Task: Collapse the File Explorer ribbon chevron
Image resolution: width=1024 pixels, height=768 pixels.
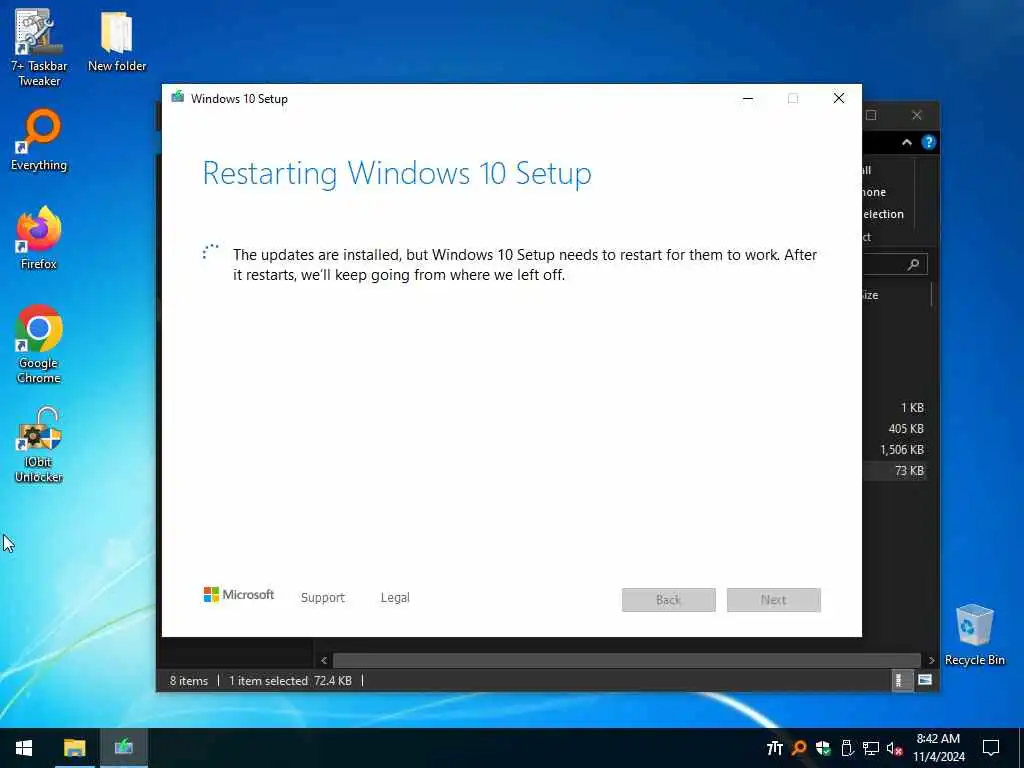Action: 906,142
